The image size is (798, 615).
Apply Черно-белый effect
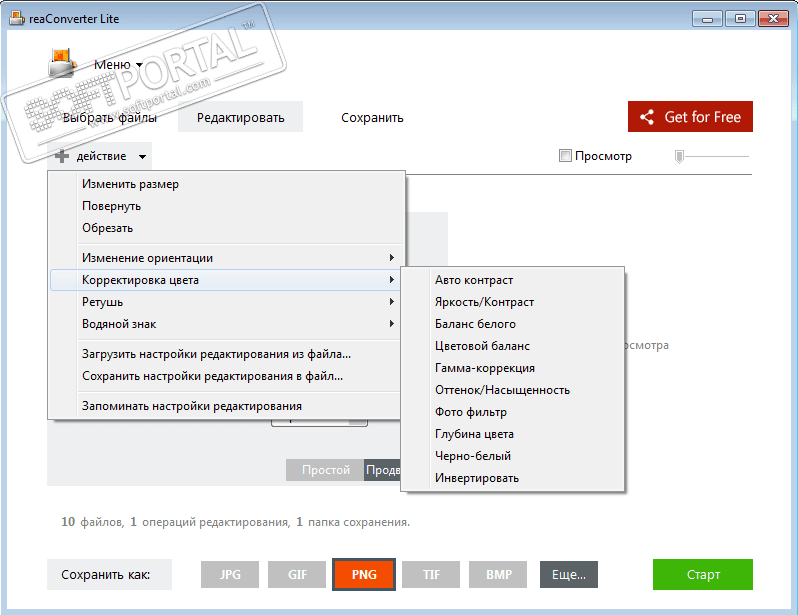512,456
